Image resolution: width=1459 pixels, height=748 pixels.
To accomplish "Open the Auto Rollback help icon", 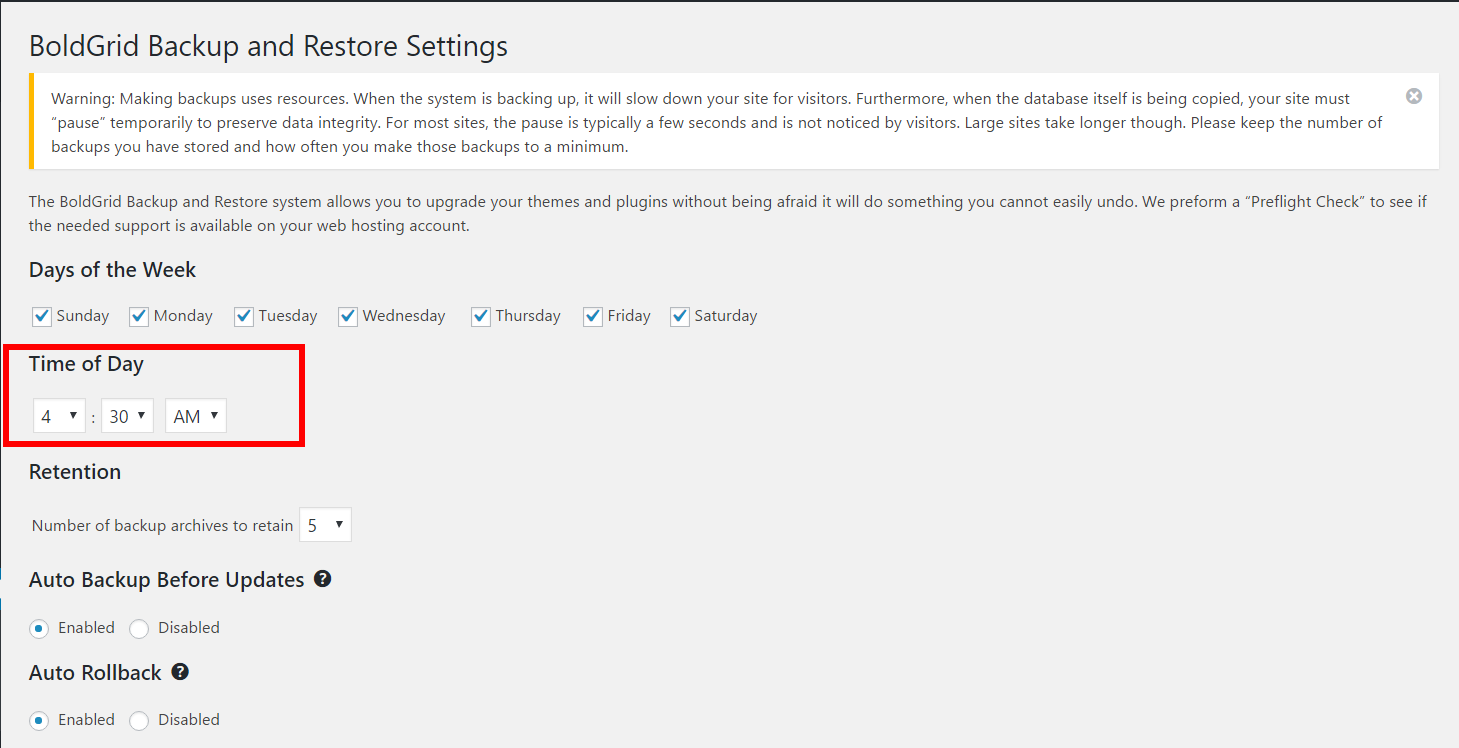I will tap(180, 672).
